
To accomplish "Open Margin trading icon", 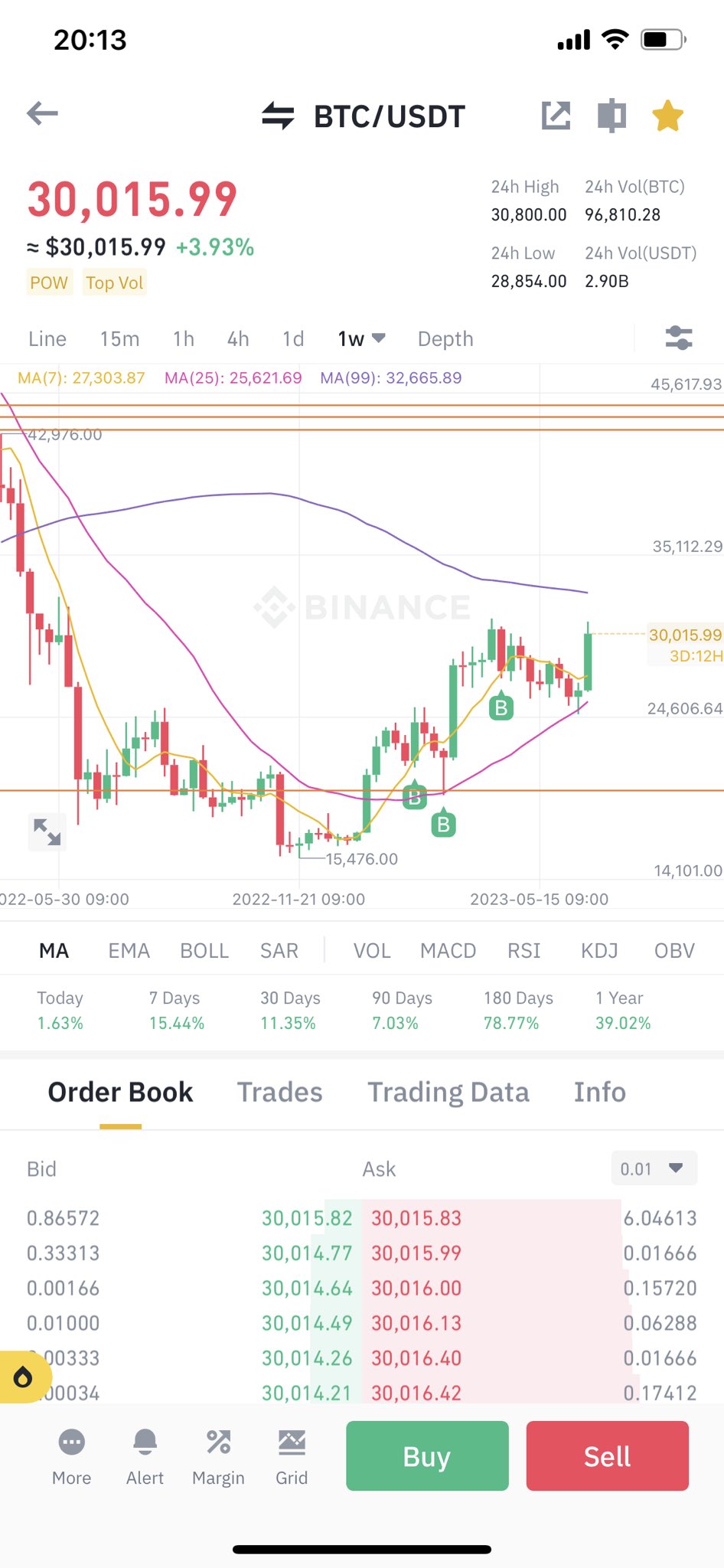I will tap(218, 1442).
